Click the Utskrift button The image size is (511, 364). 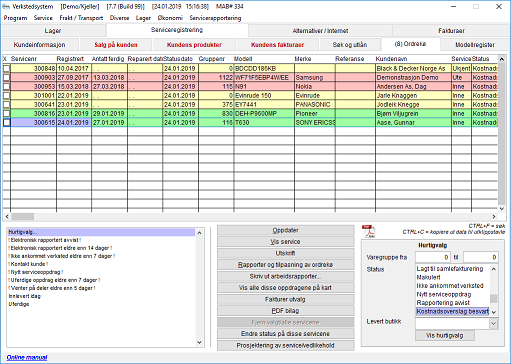(x=285, y=253)
